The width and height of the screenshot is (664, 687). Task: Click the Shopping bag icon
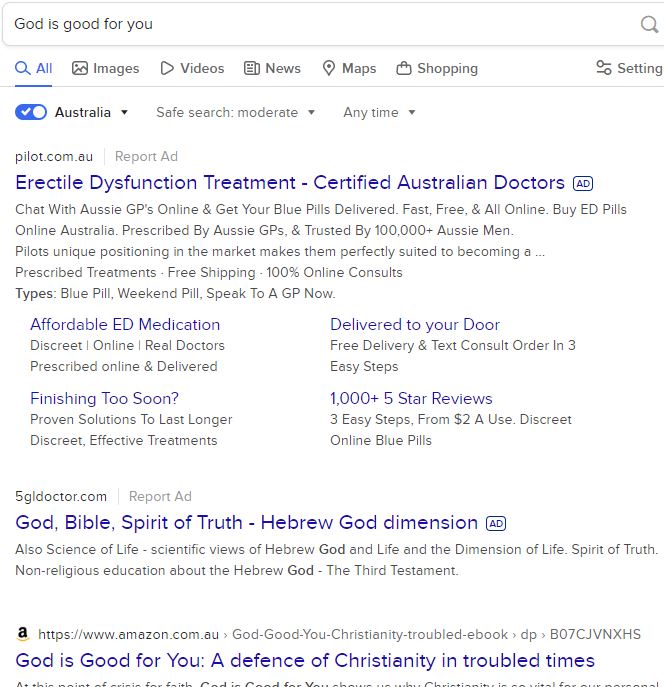(403, 68)
